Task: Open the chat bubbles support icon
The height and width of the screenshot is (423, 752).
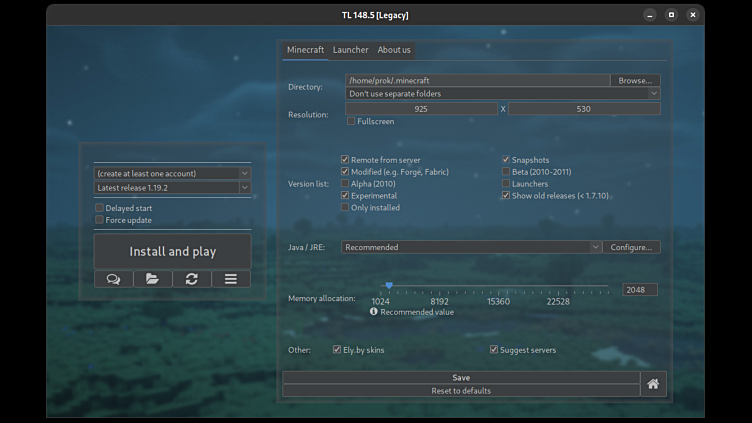Action: 114,279
